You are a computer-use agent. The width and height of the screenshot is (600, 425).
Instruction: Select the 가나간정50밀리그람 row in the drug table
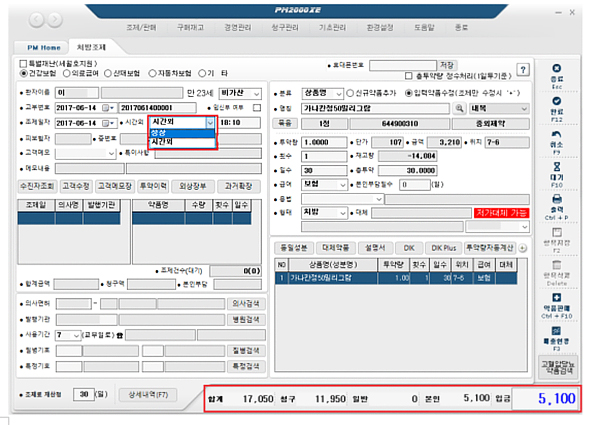[x=396, y=278]
